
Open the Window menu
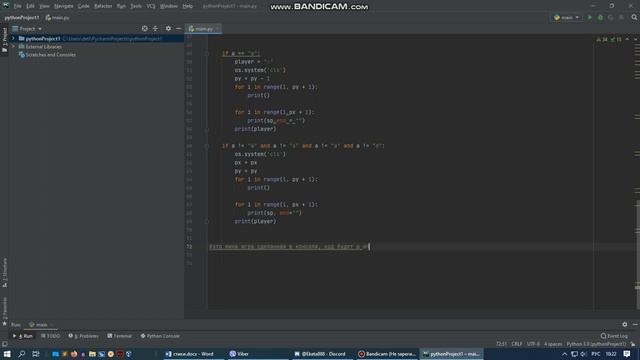[x=169, y=6]
